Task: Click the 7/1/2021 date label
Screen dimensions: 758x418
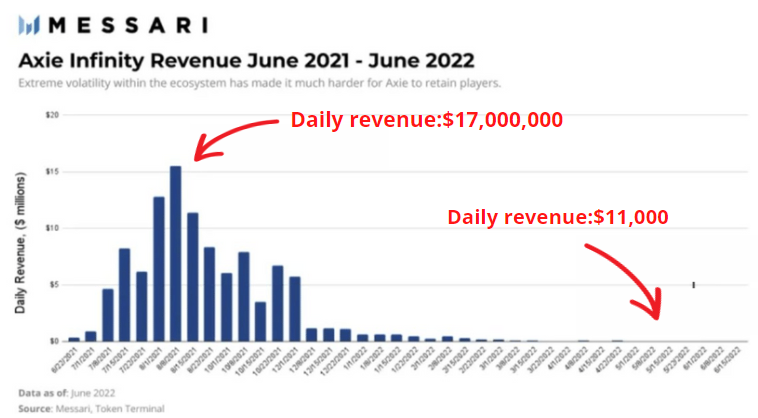Action: [85, 358]
